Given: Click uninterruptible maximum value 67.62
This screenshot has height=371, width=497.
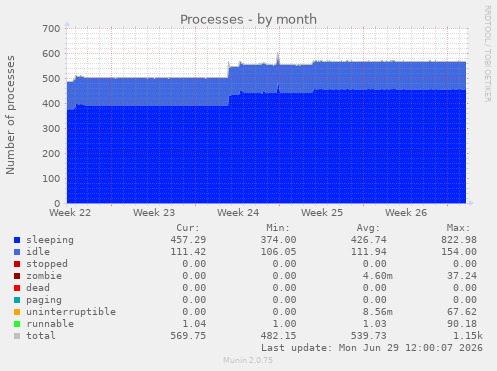Looking at the screenshot, I should (x=462, y=312).
